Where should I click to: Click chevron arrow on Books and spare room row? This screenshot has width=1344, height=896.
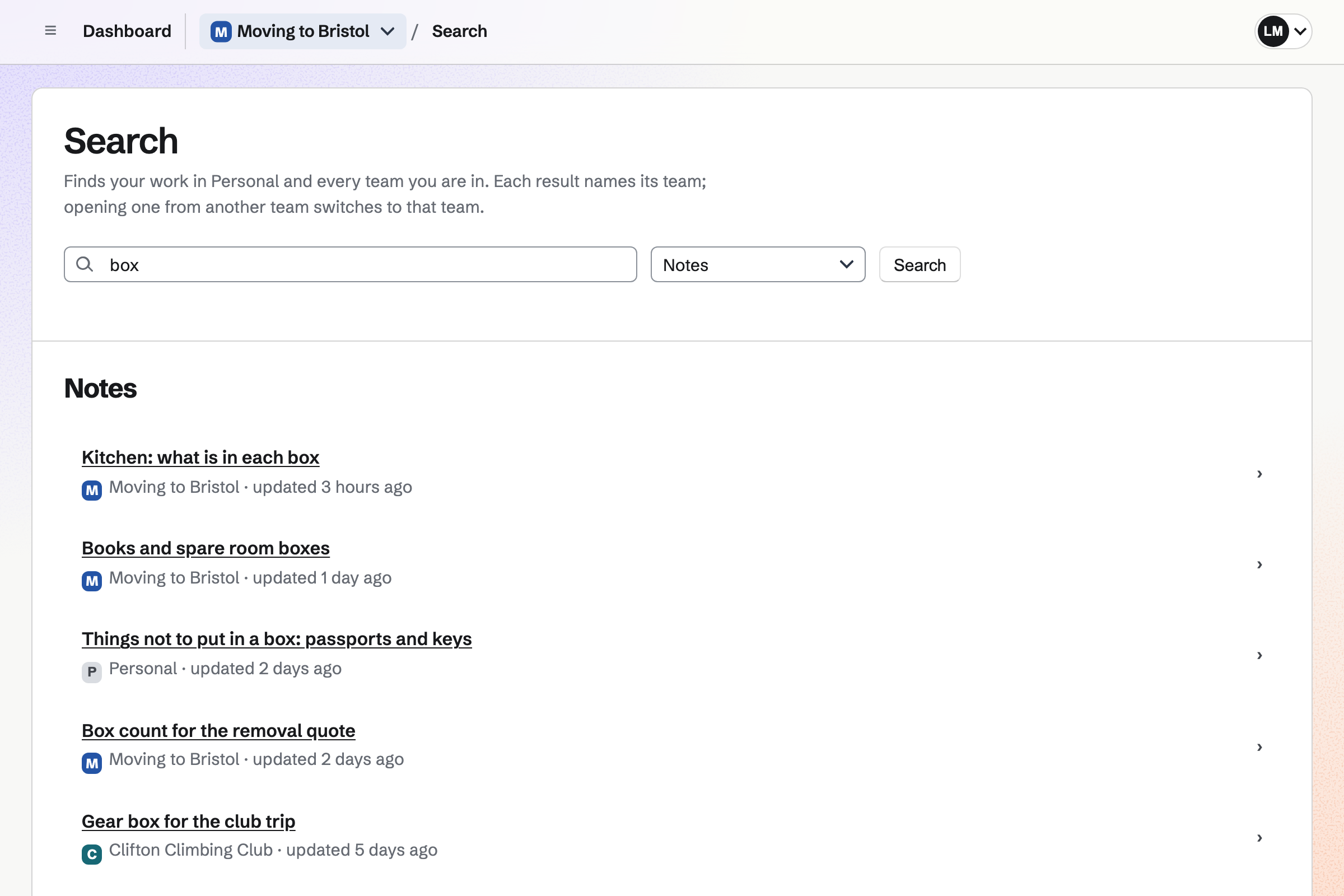(1259, 564)
